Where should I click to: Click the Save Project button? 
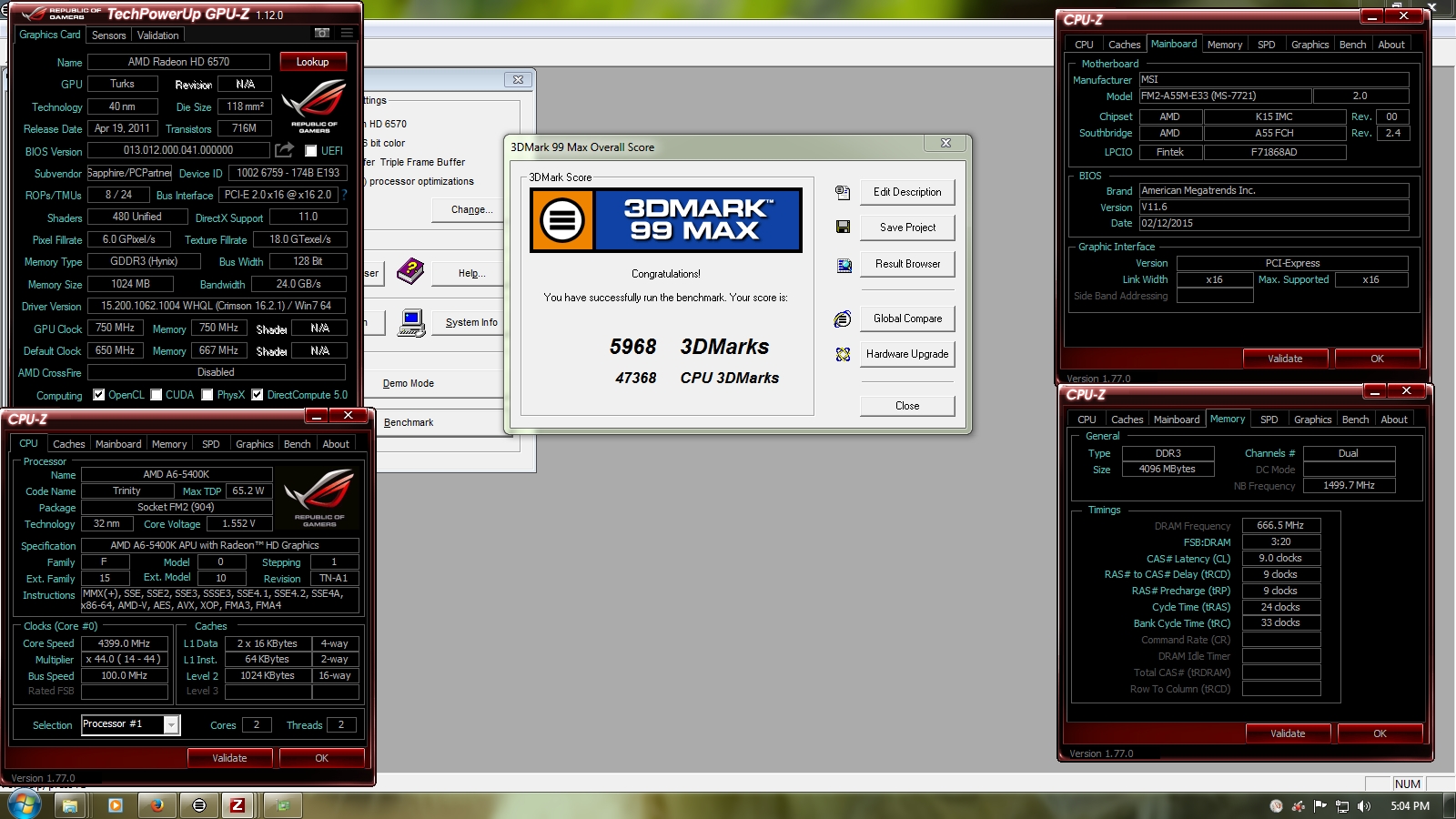(907, 227)
